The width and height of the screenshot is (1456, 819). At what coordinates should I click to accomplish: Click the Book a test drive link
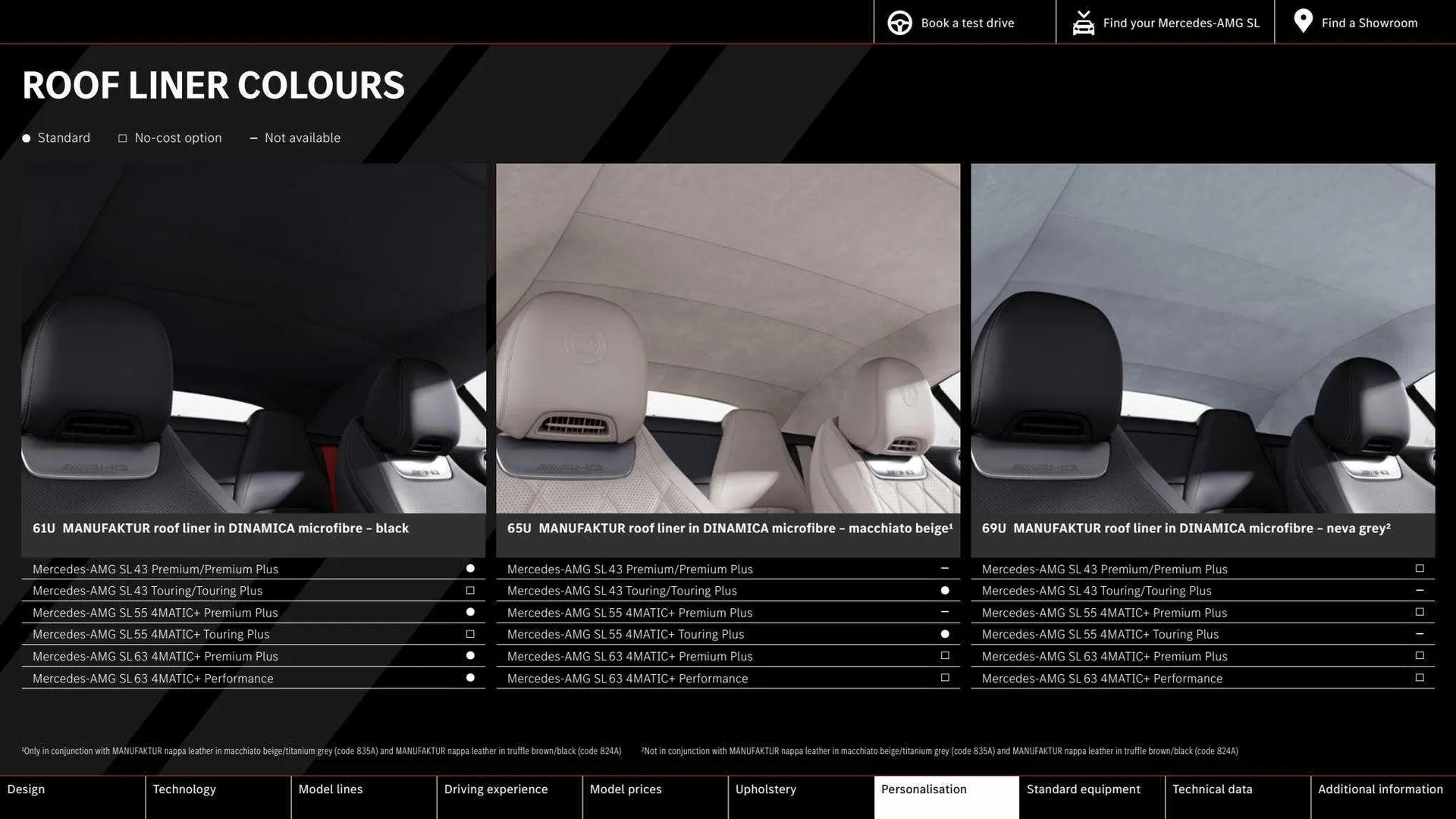pos(967,23)
